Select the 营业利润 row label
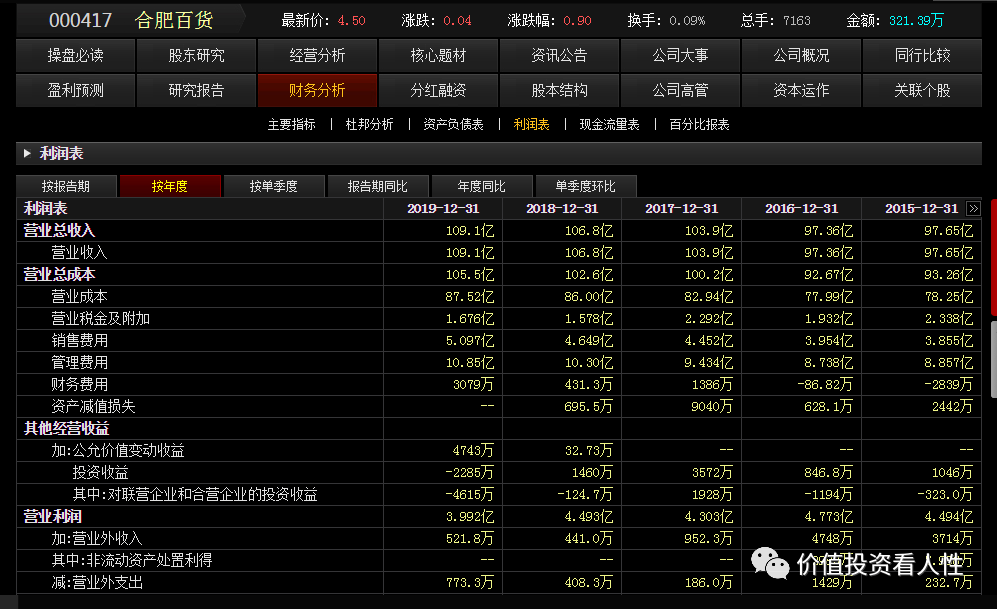997x609 pixels. click(52, 516)
